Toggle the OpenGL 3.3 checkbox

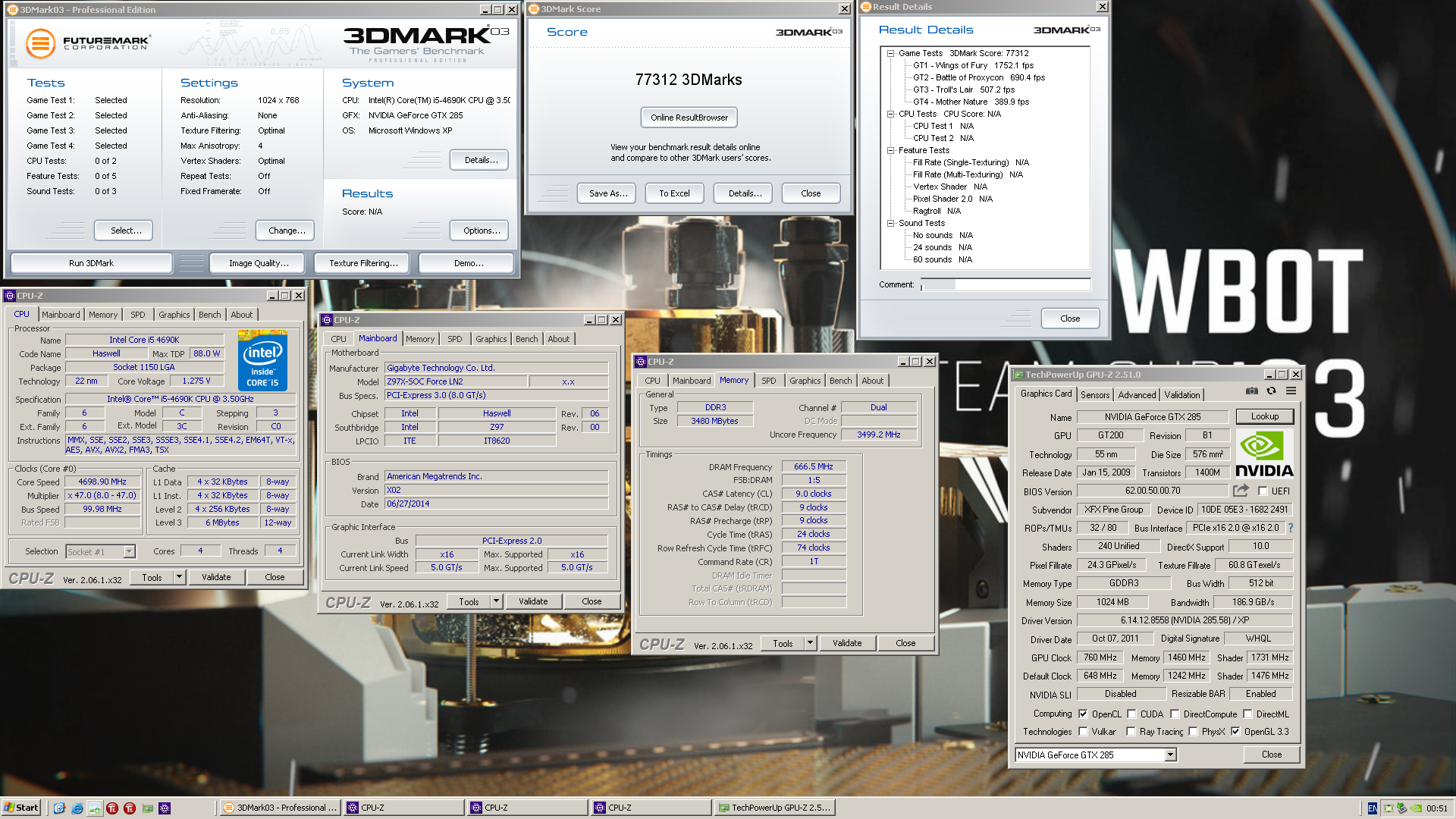tap(1235, 732)
